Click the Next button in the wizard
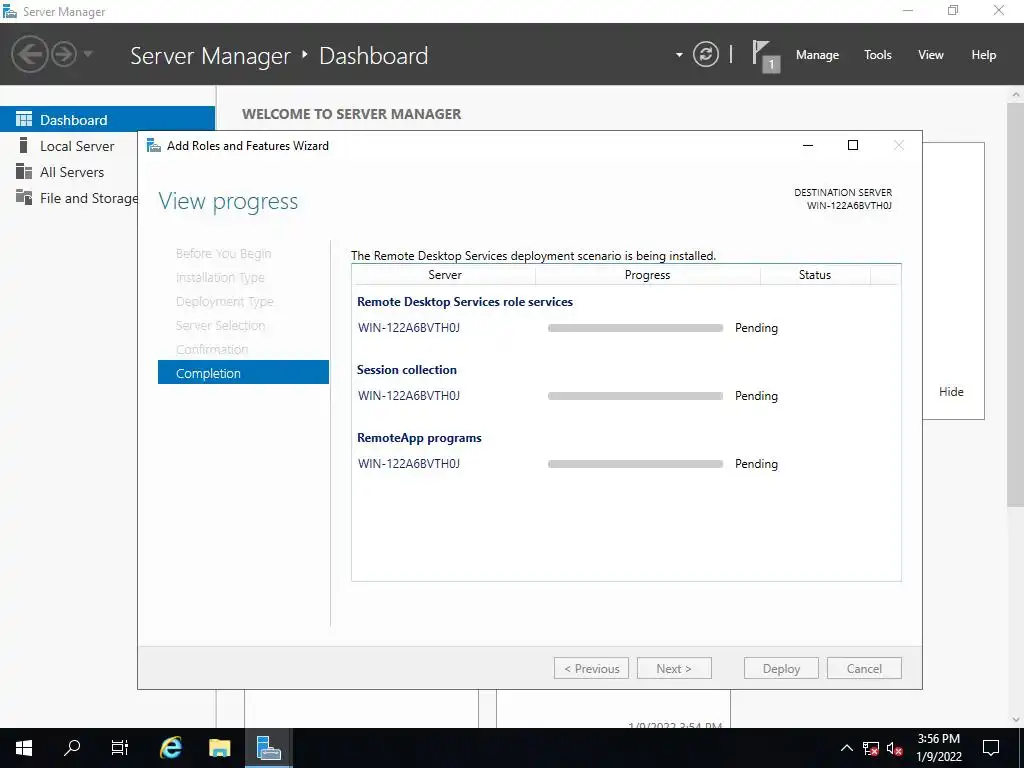 [x=674, y=668]
